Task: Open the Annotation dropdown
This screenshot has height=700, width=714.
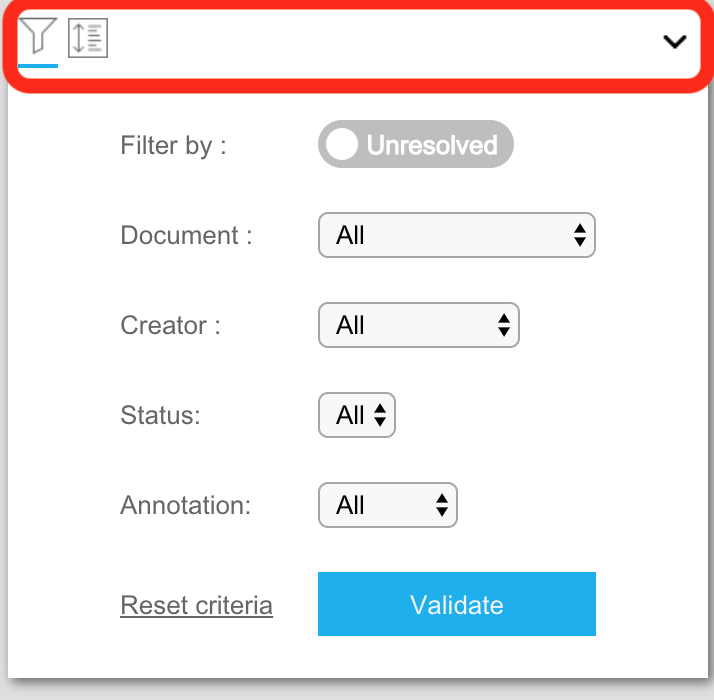Action: point(388,505)
